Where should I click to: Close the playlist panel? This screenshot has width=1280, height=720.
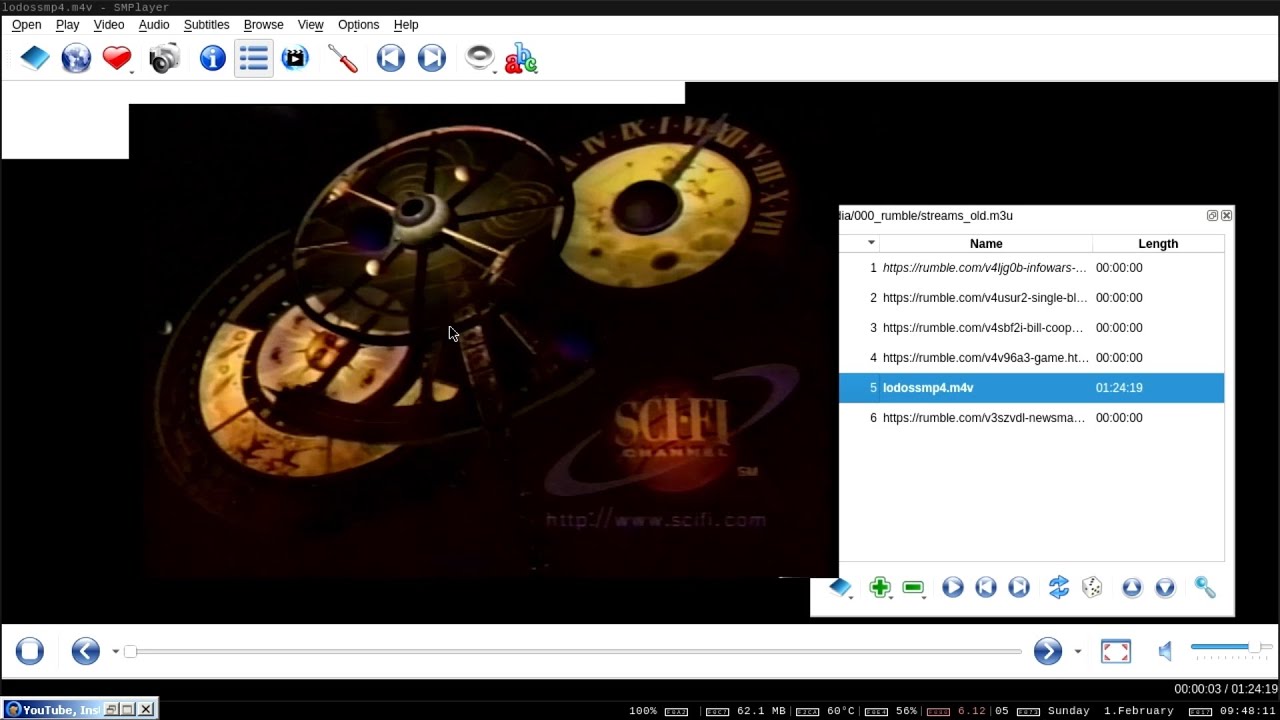[x=1226, y=215]
